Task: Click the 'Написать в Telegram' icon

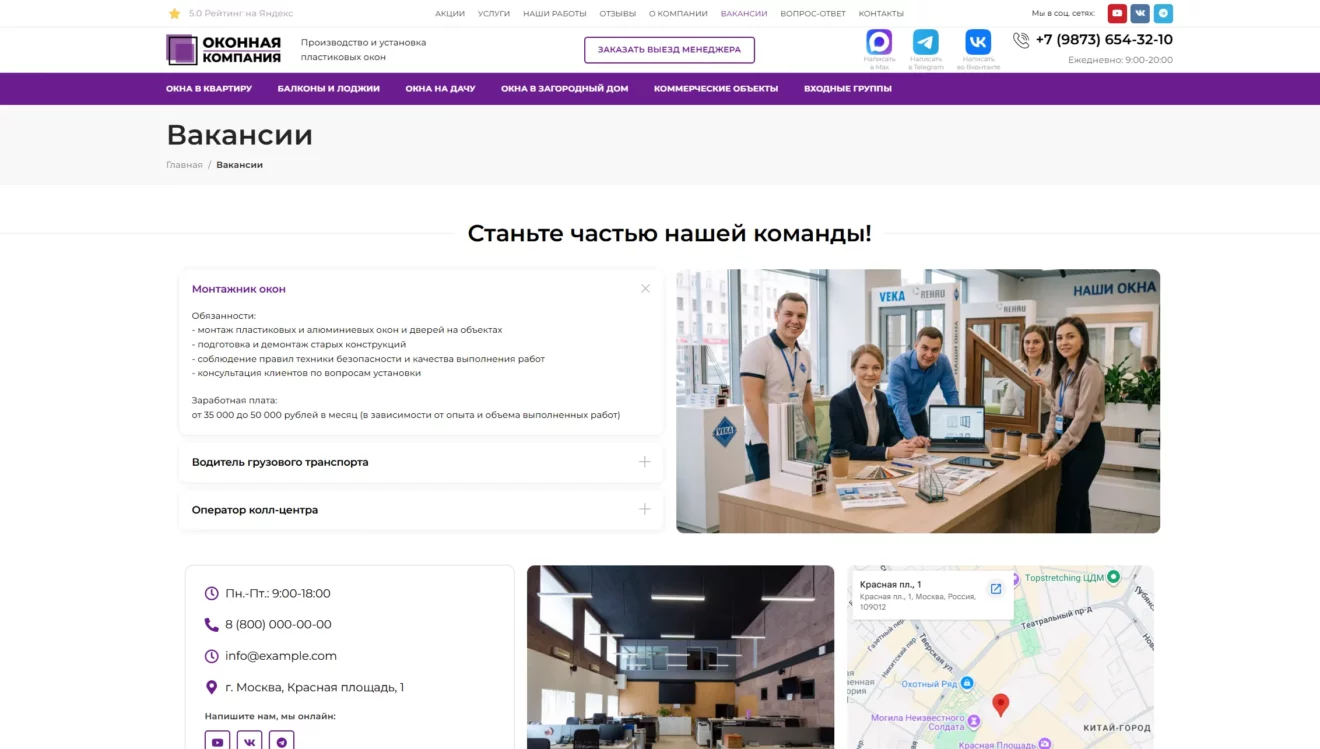Action: click(x=926, y=42)
